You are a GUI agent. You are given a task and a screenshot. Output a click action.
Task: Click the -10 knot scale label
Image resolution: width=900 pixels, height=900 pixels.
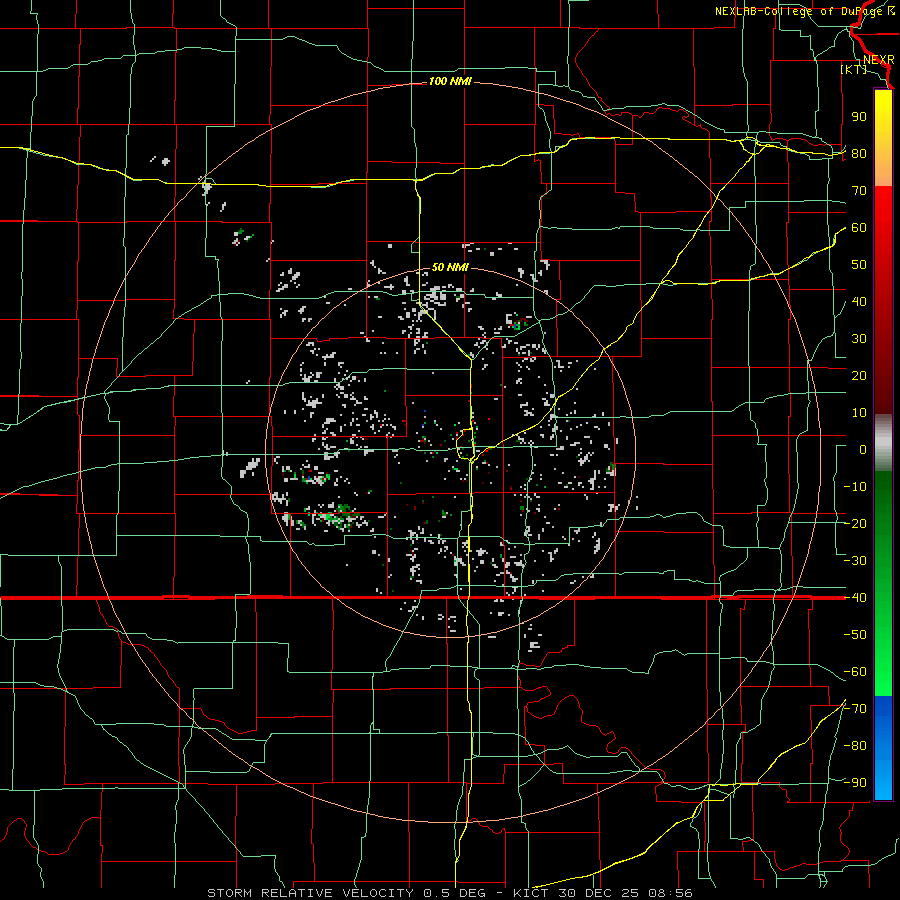855,487
